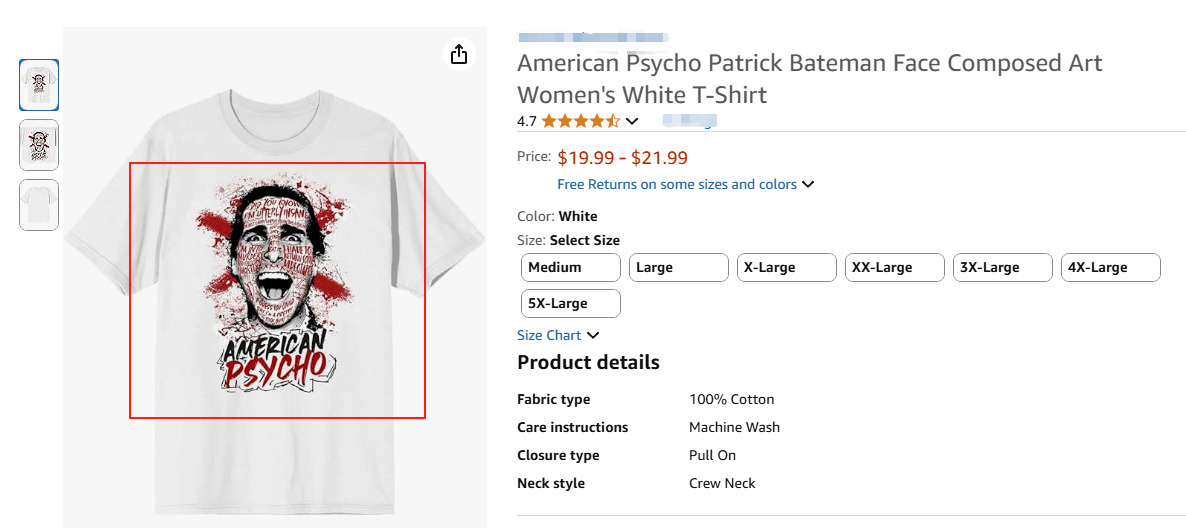This screenshot has width=1186, height=528.
Task: Select the first shirt front thumbnail
Action: (x=39, y=85)
